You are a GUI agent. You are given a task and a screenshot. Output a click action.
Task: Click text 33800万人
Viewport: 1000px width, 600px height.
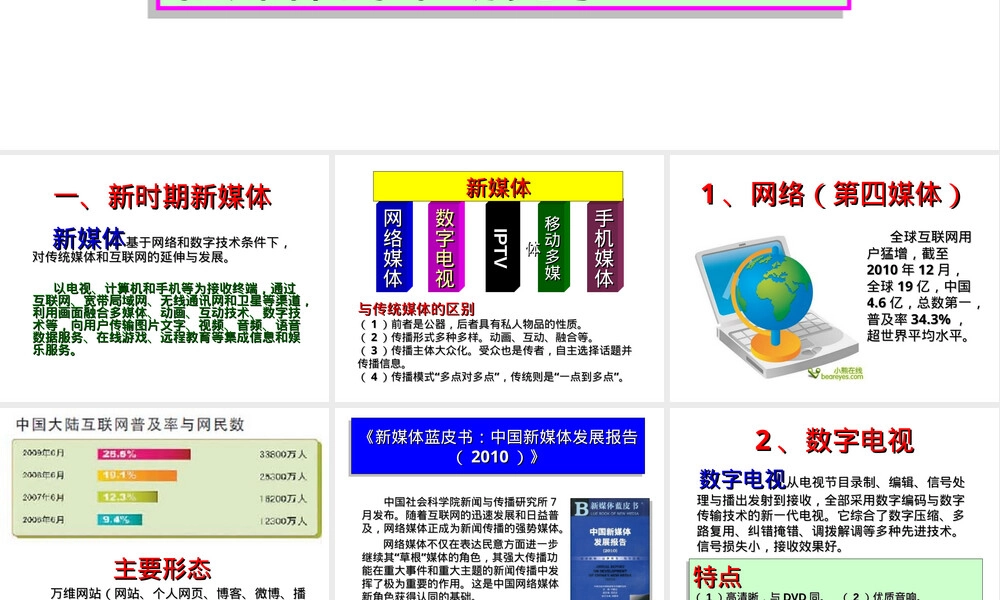click(x=283, y=454)
